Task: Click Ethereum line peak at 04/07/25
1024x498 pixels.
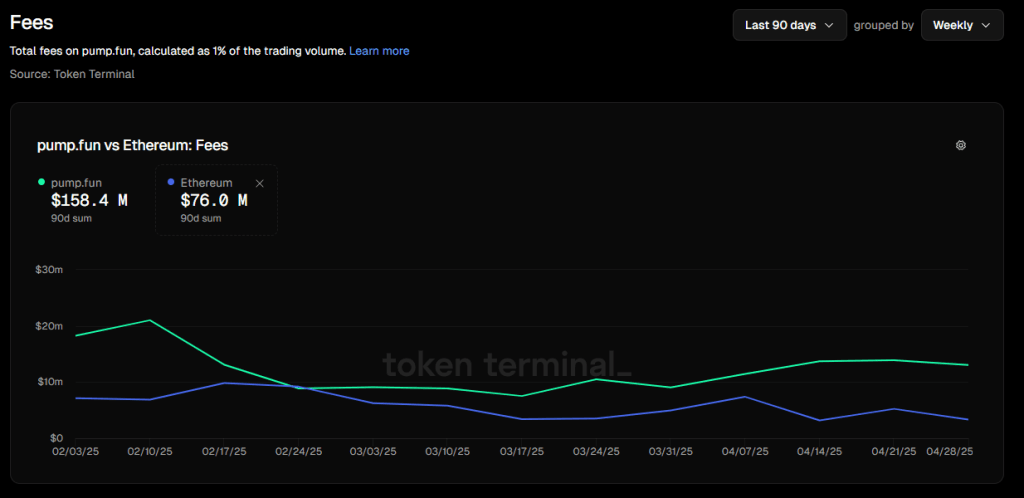Action: click(745, 396)
